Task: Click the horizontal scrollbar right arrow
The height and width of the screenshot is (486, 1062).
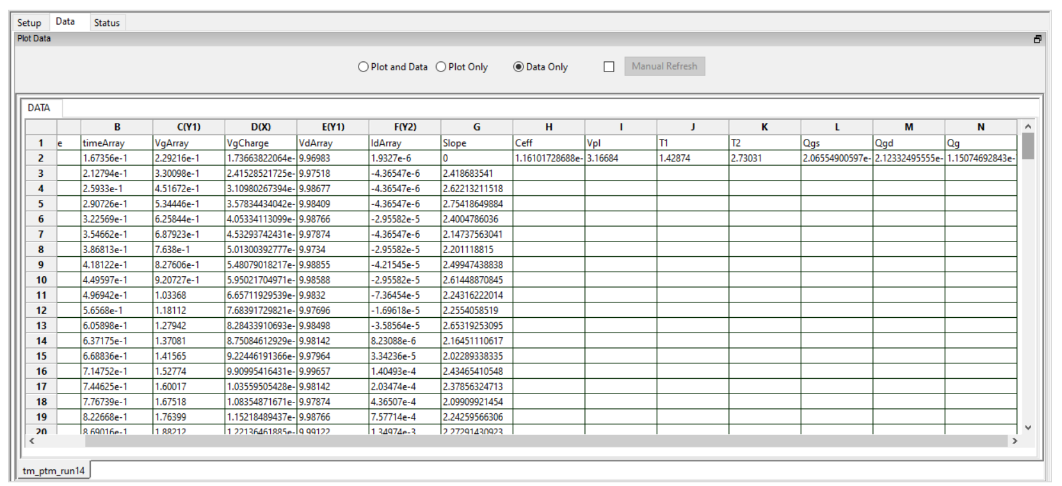Action: 1013,440
